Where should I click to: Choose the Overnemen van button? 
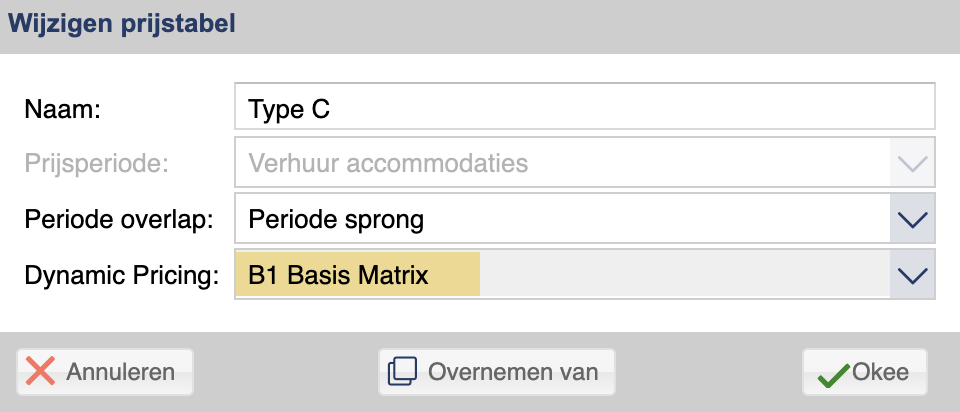[x=497, y=372]
